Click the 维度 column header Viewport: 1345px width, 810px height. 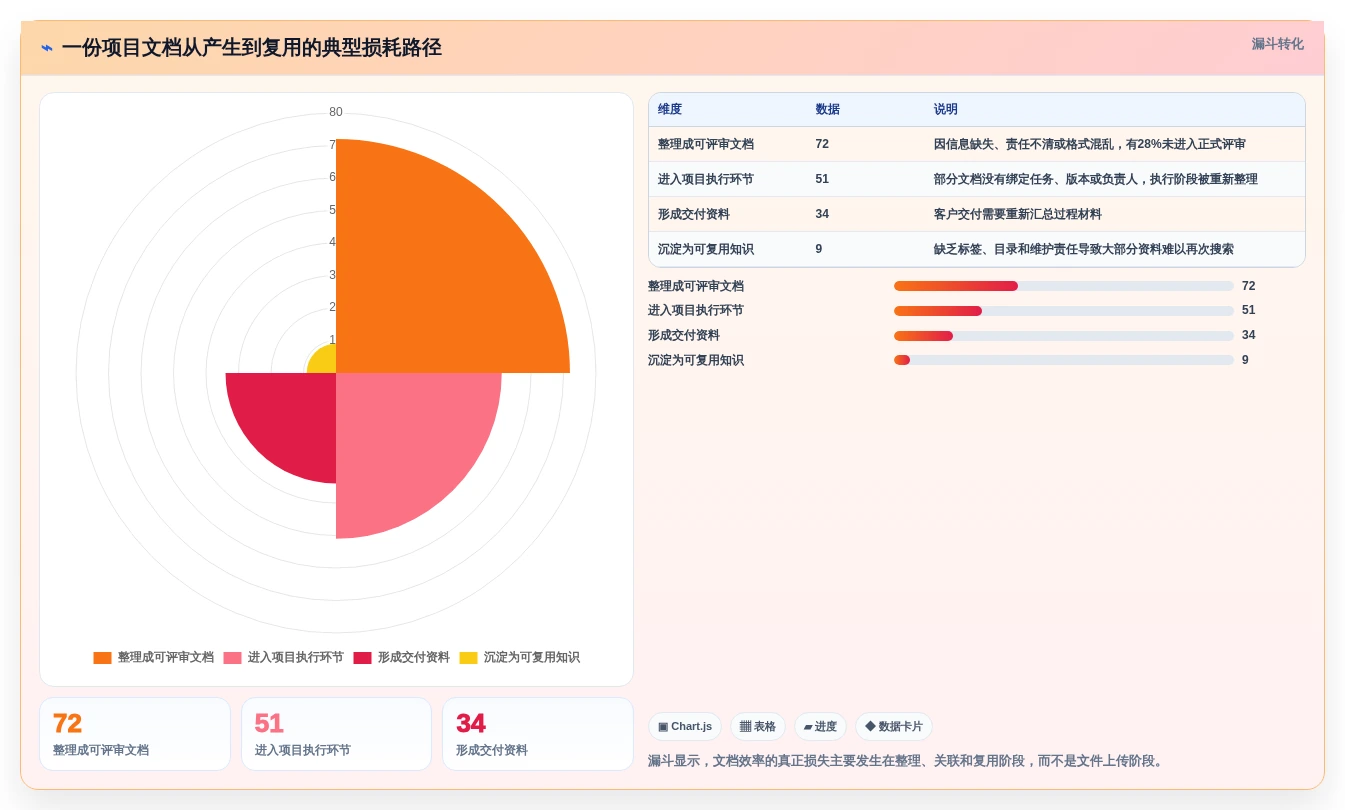[670, 109]
